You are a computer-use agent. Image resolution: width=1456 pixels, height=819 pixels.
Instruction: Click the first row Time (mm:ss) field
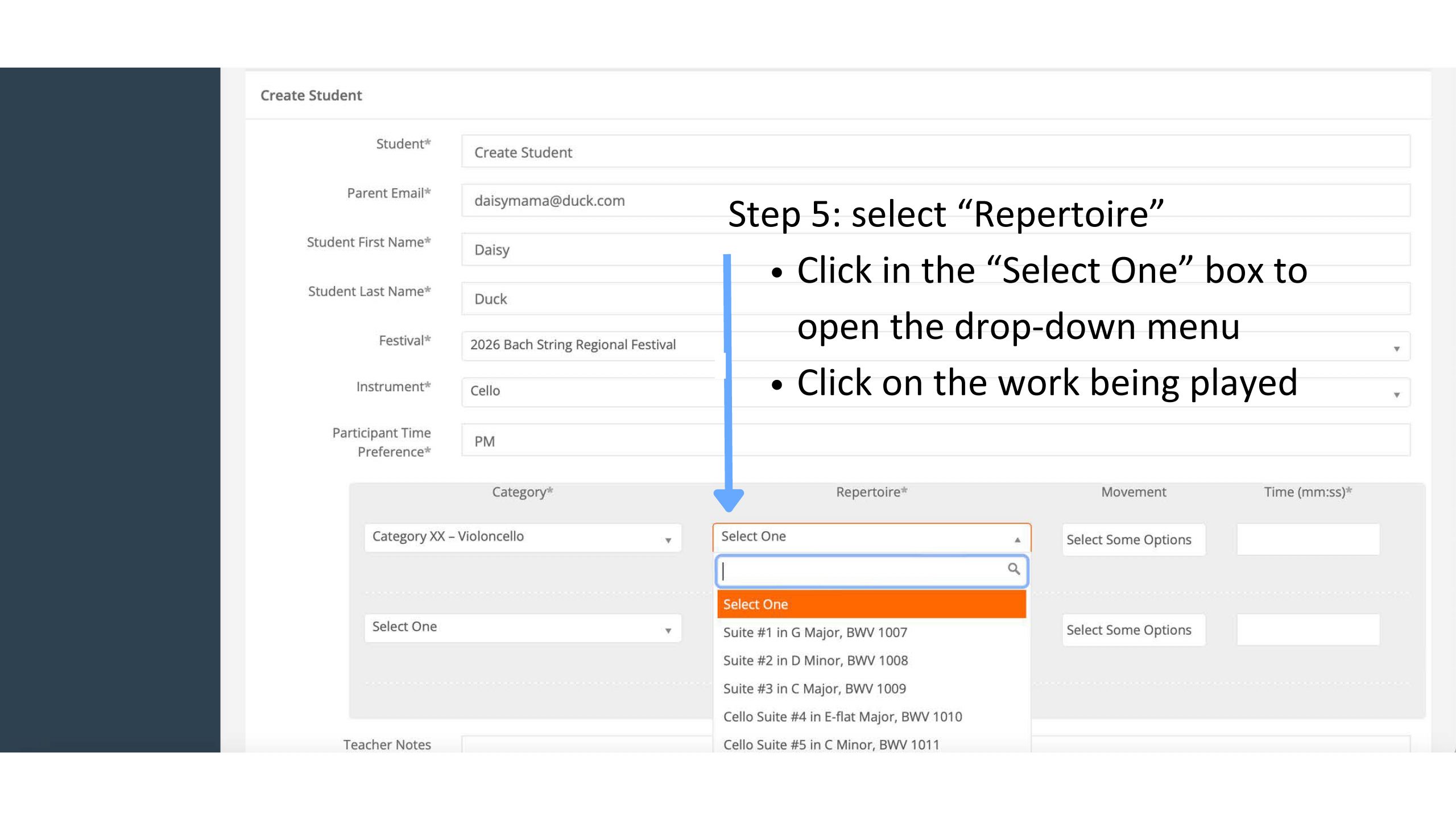click(1308, 540)
